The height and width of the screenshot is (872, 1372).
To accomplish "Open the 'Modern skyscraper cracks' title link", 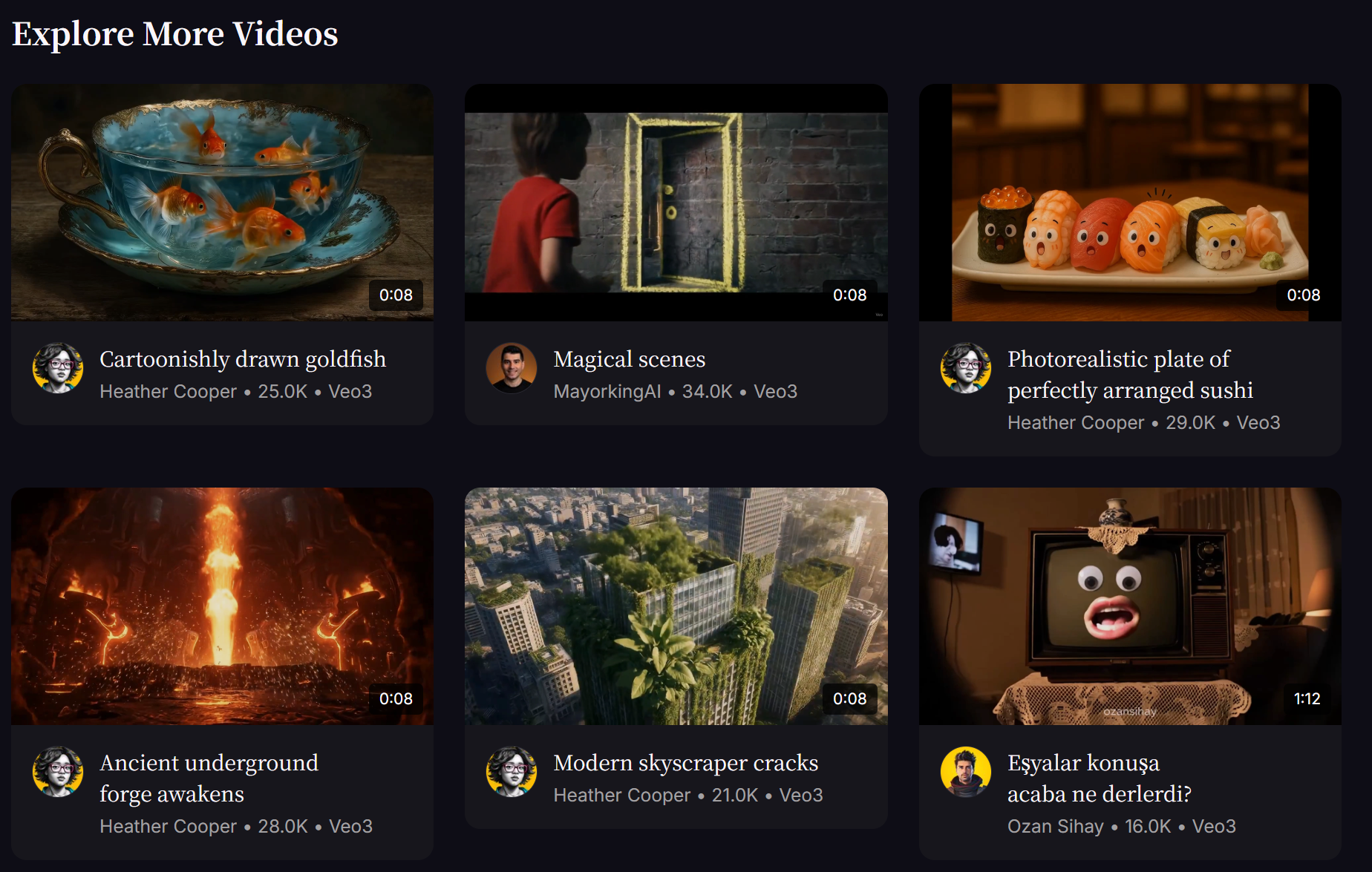I will click(x=686, y=763).
